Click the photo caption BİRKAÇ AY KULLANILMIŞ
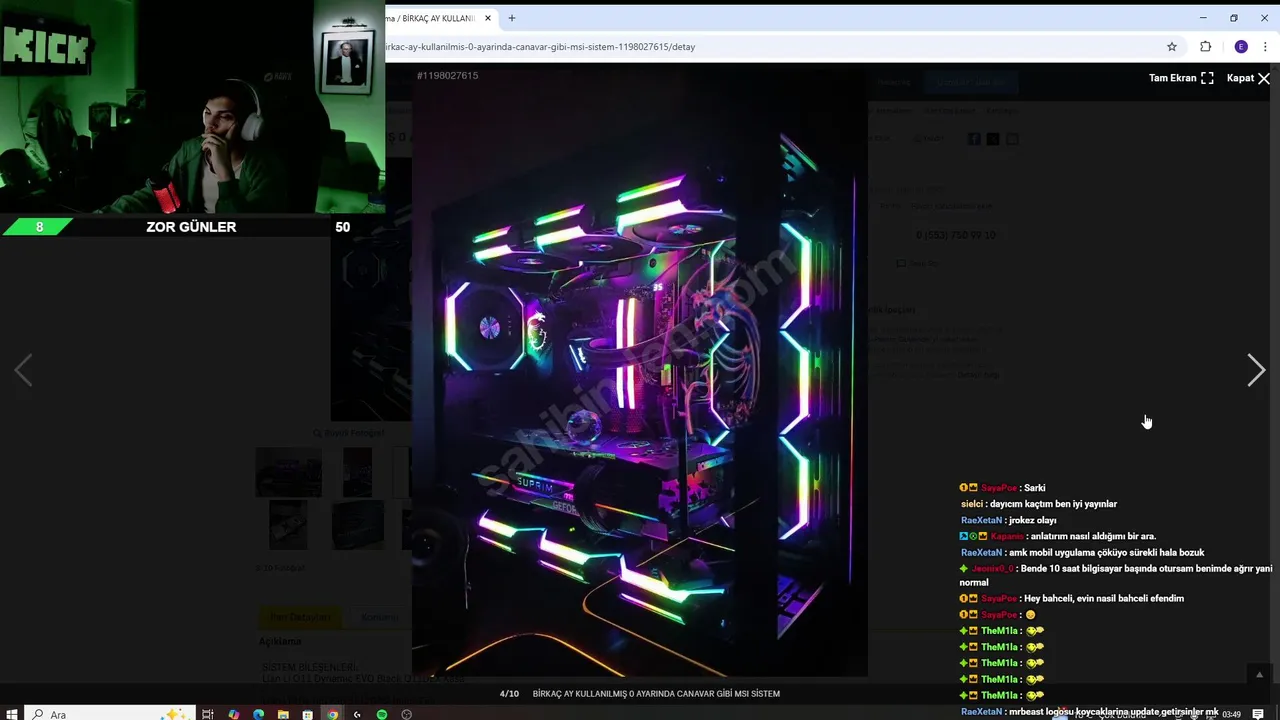Screen dimensions: 1280x720 [x=656, y=693]
